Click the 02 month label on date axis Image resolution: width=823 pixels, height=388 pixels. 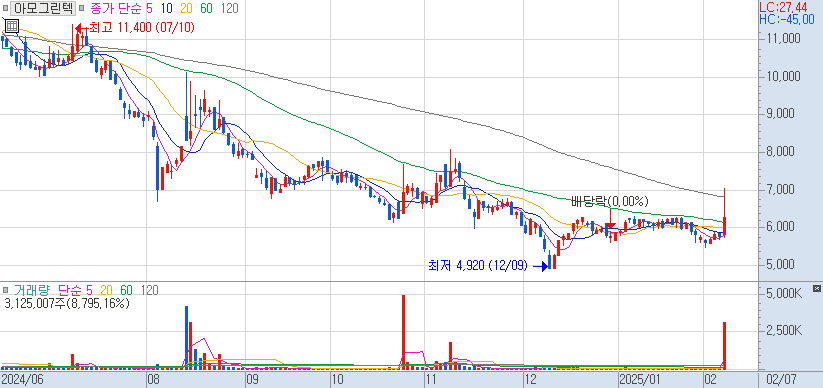710,379
